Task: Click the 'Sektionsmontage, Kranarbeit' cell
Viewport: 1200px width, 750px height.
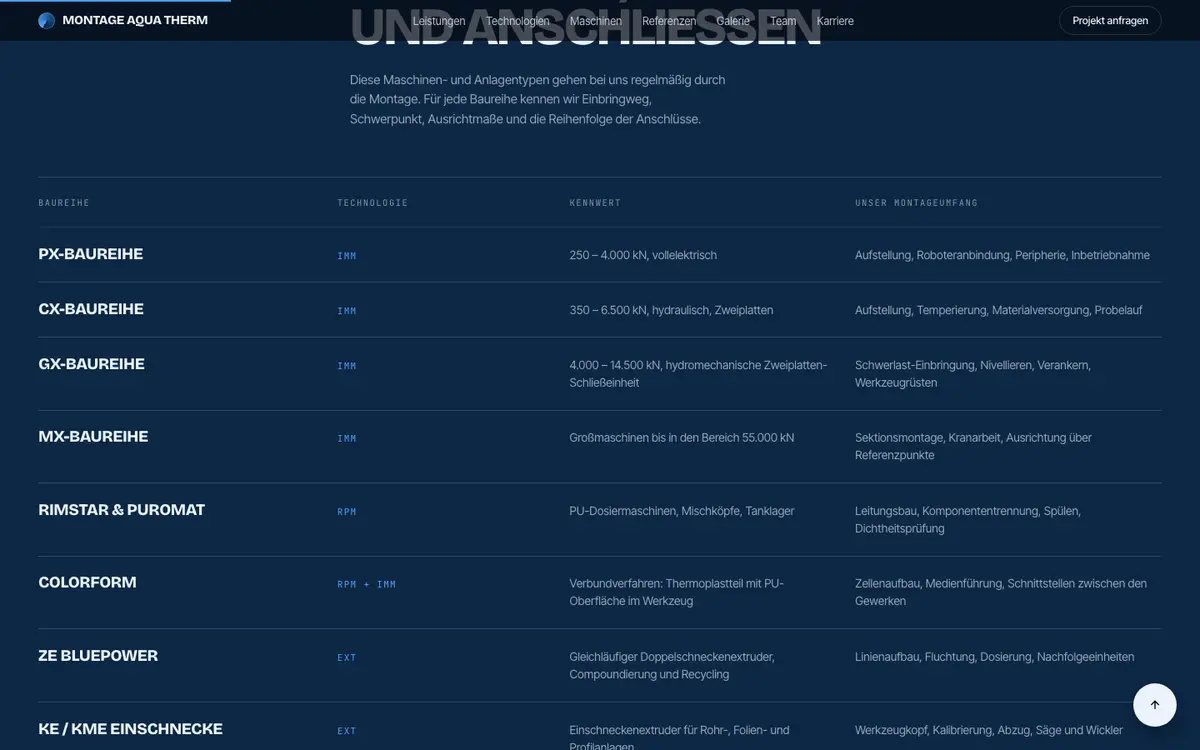Action: click(973, 446)
